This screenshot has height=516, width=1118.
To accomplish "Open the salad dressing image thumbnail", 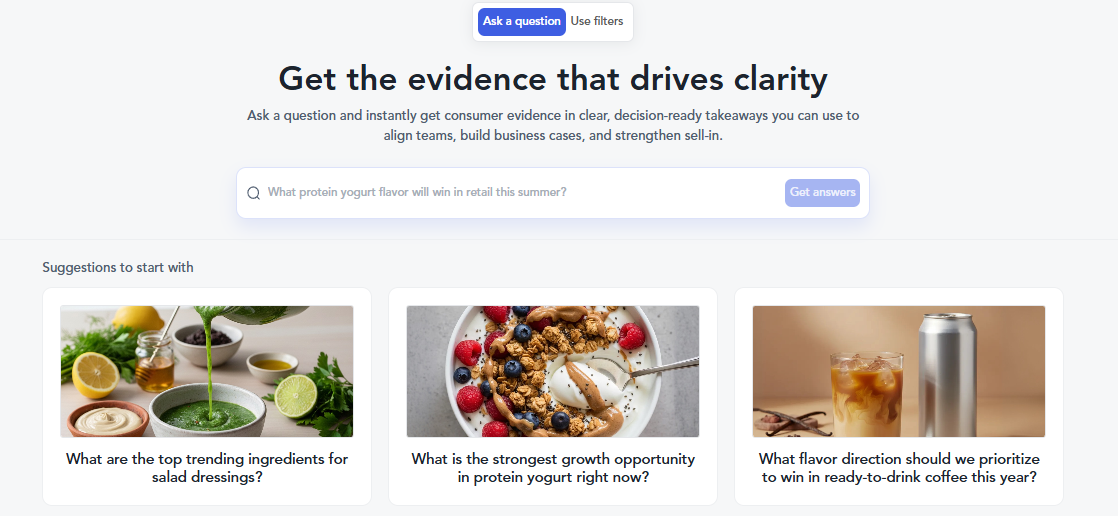I will pyautogui.click(x=207, y=371).
